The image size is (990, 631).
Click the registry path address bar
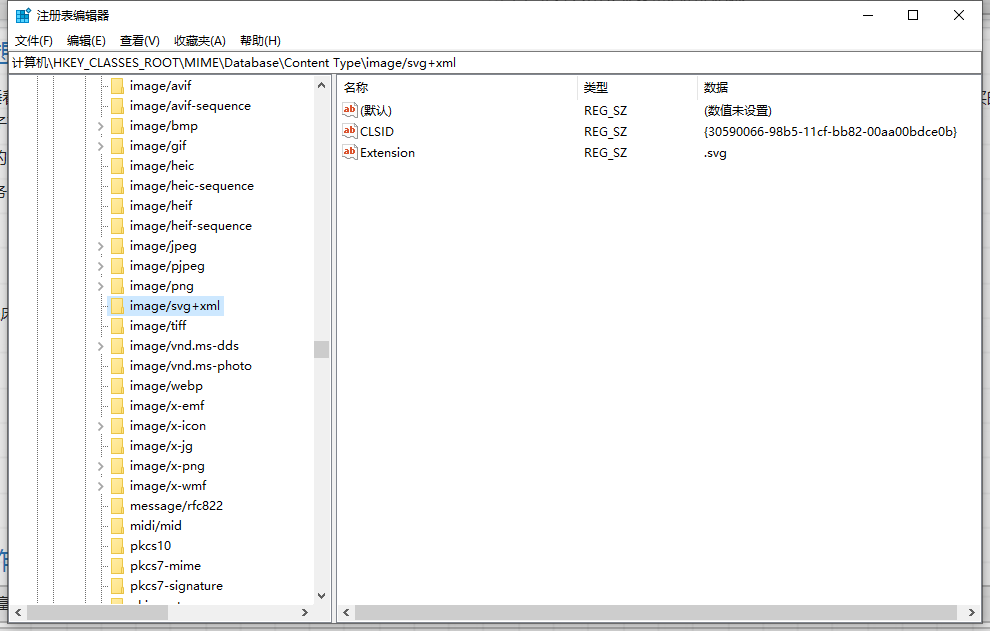pyautogui.click(x=400, y=61)
